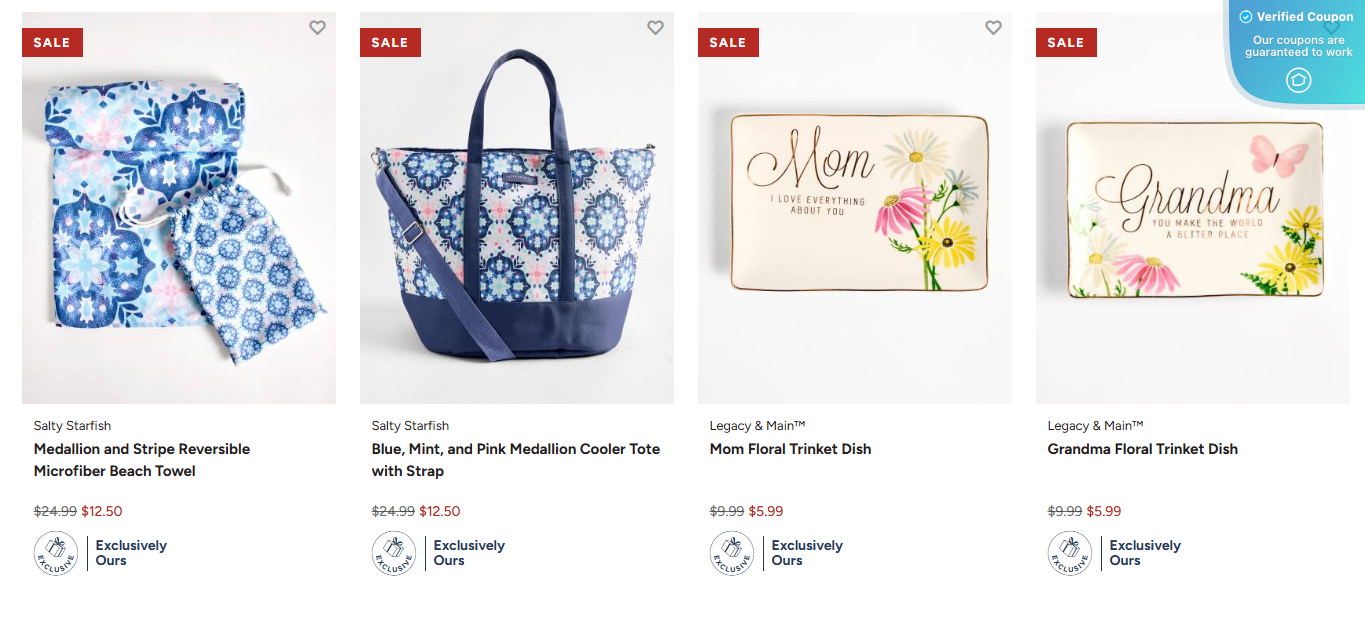Open Blue, Mint, and Pink Cooler Tote link
Image resolution: width=1365 pixels, height=642 pixels.
[x=515, y=460]
